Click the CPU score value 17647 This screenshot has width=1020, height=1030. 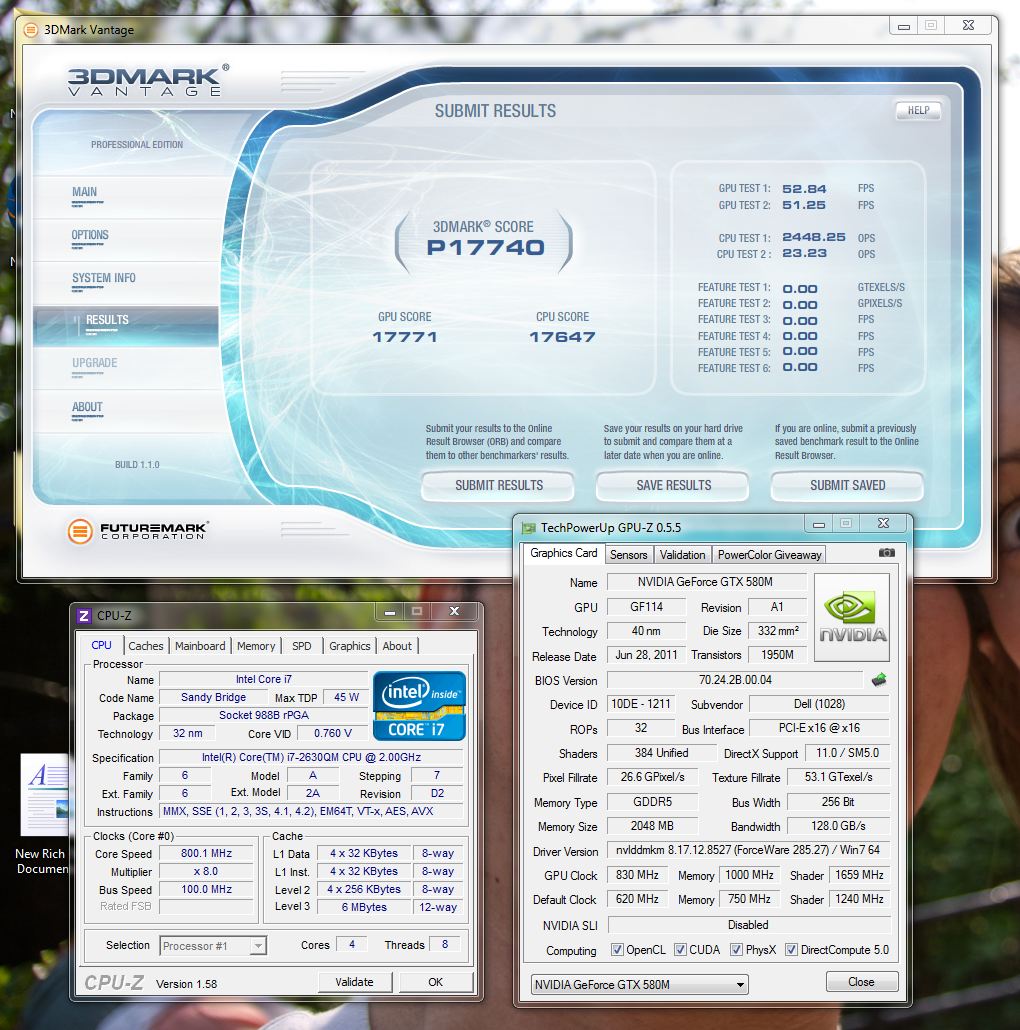[x=562, y=337]
